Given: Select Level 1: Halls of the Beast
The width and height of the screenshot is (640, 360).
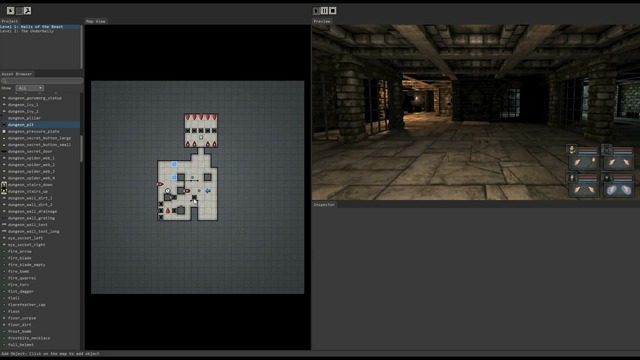Looking at the screenshot, I should point(32,27).
